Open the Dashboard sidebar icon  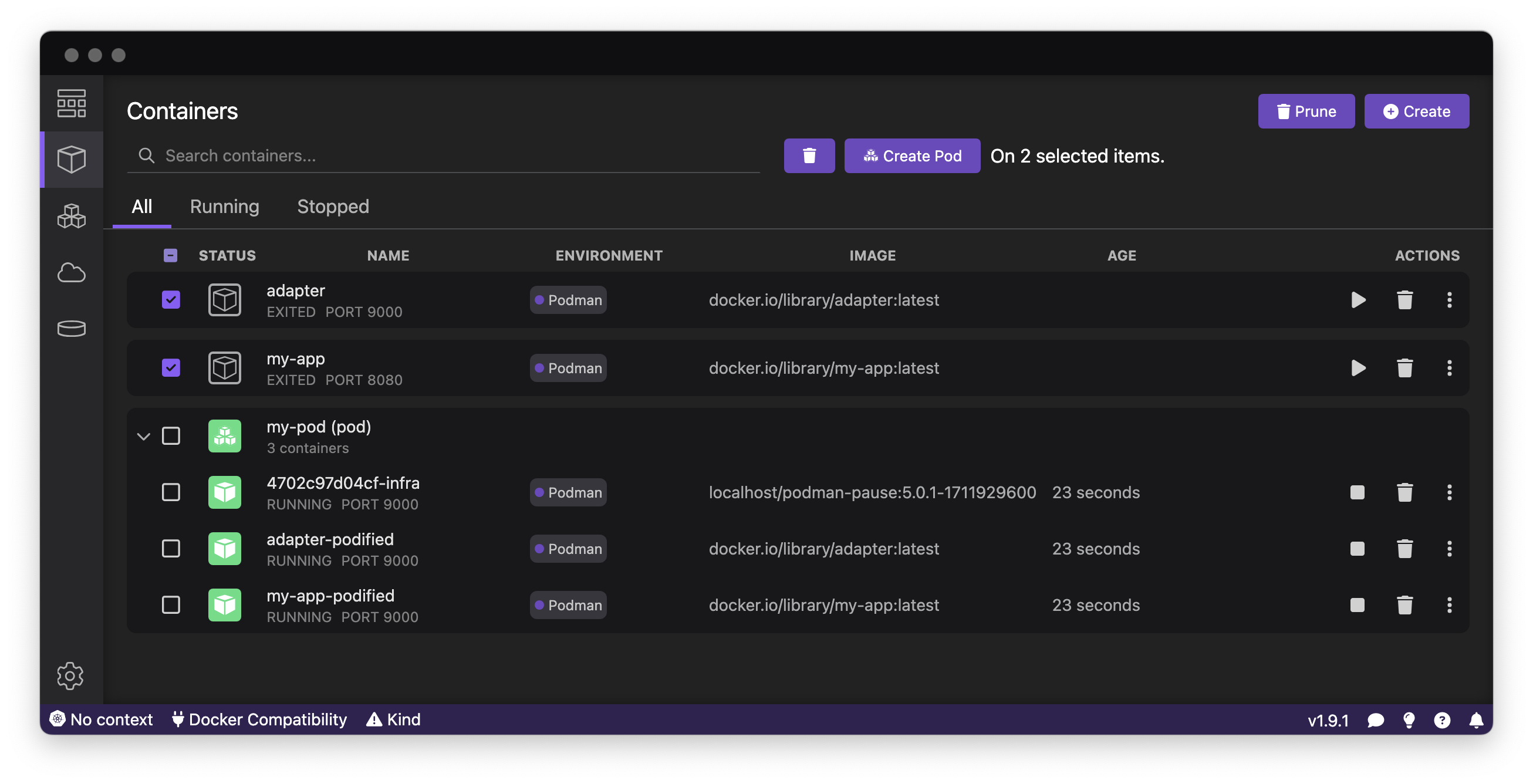click(x=72, y=103)
